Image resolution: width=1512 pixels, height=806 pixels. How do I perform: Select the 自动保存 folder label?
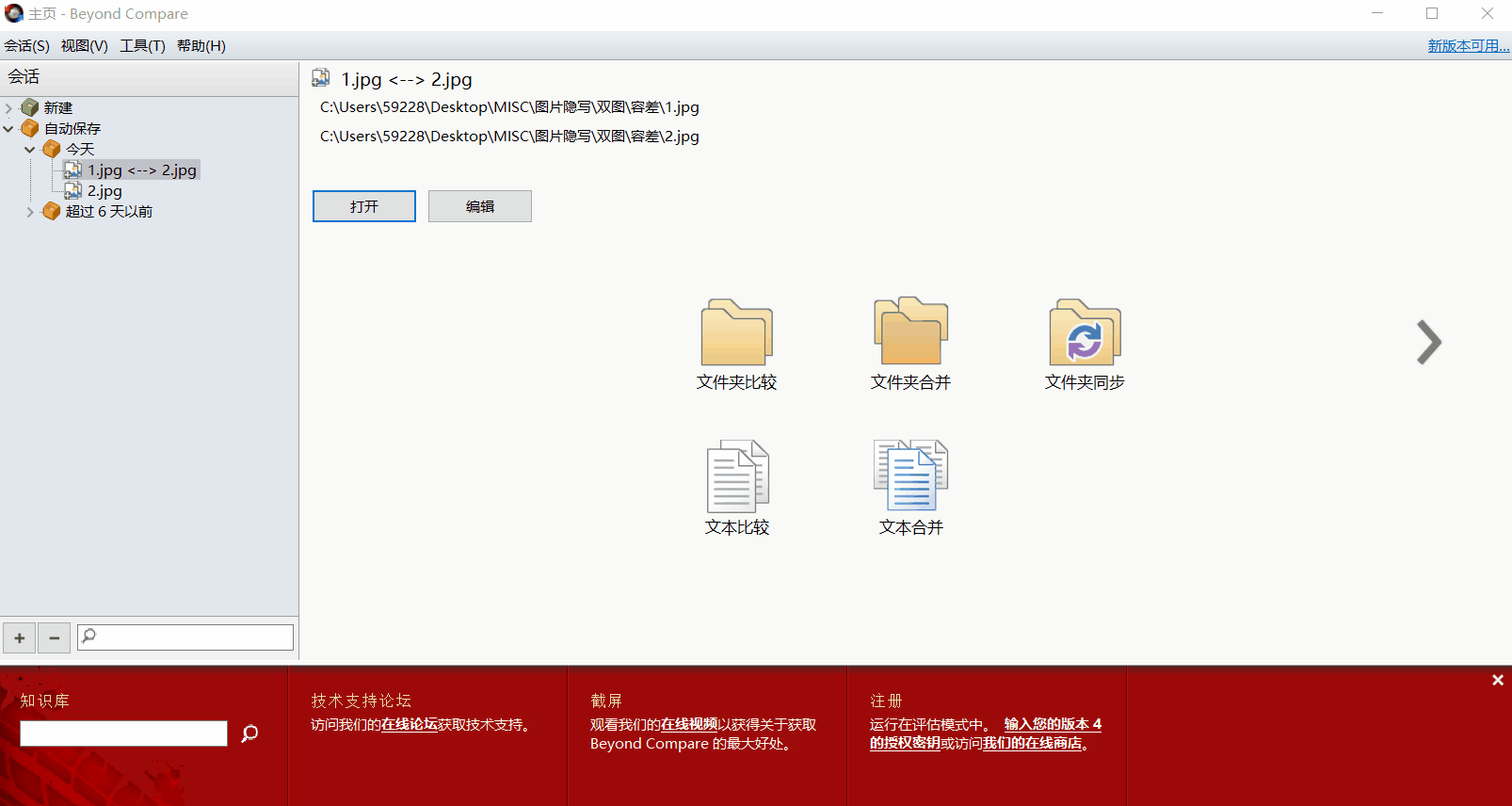[x=72, y=129]
